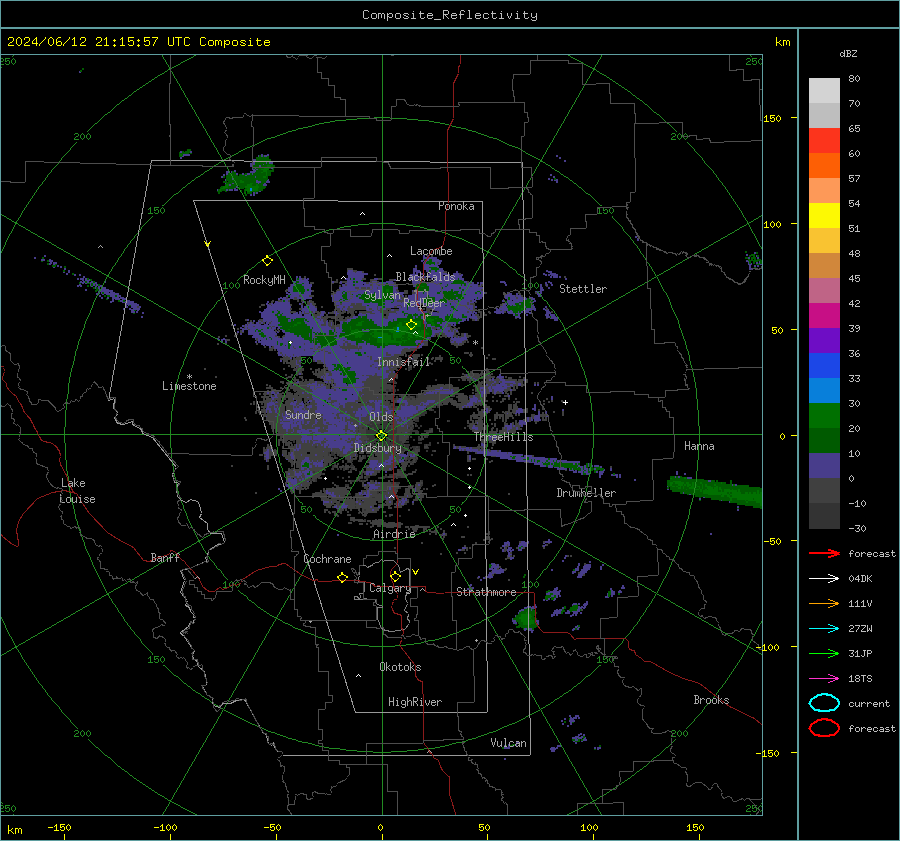The image size is (900, 841).
Task: Click the strong green echo east of Hanna
Action: pos(715,492)
